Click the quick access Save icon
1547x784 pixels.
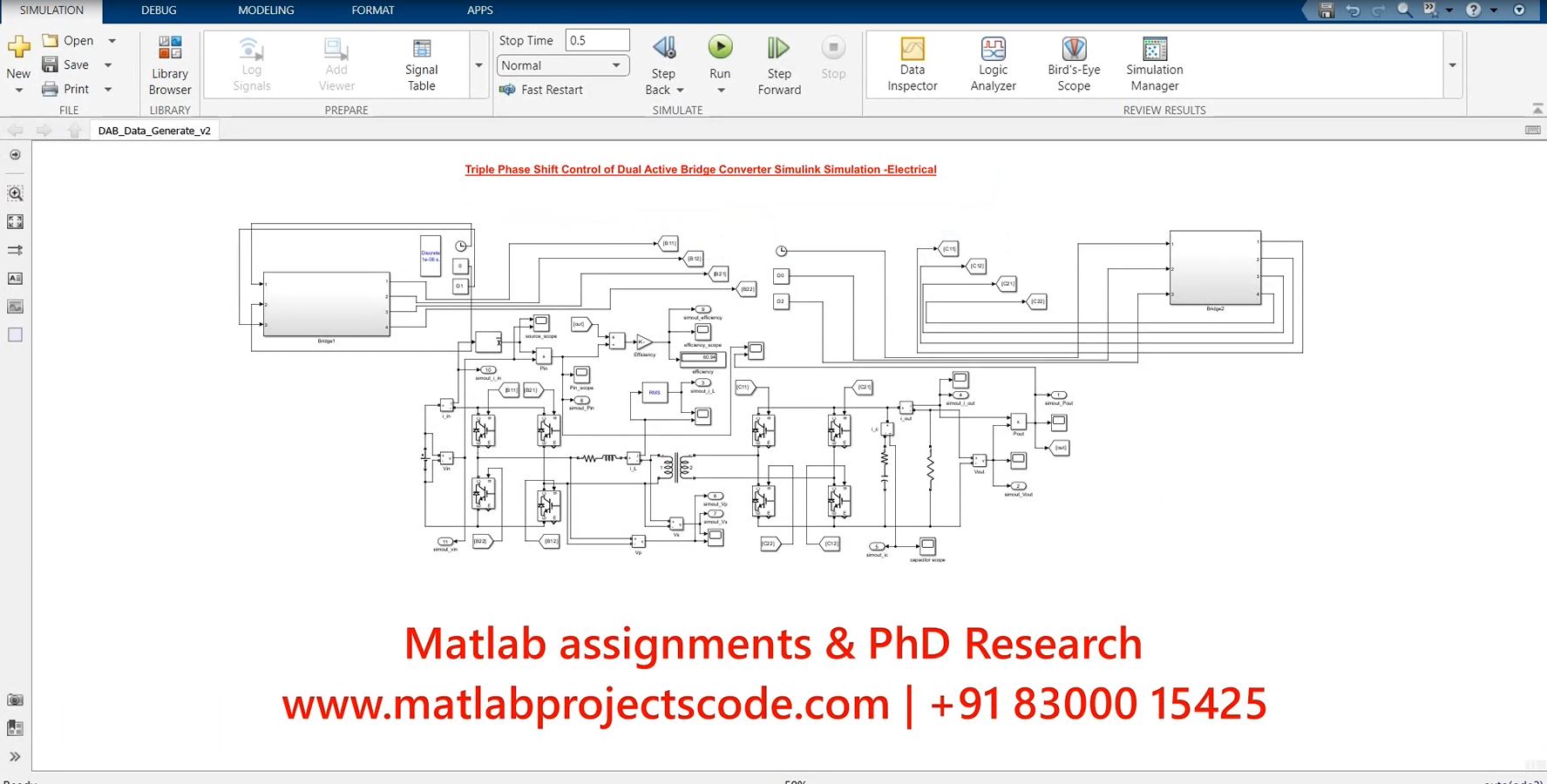(1326, 10)
